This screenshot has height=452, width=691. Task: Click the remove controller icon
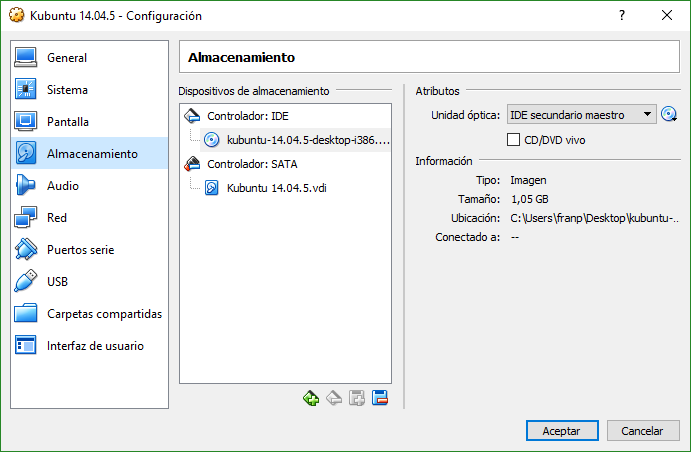pyautogui.click(x=334, y=398)
